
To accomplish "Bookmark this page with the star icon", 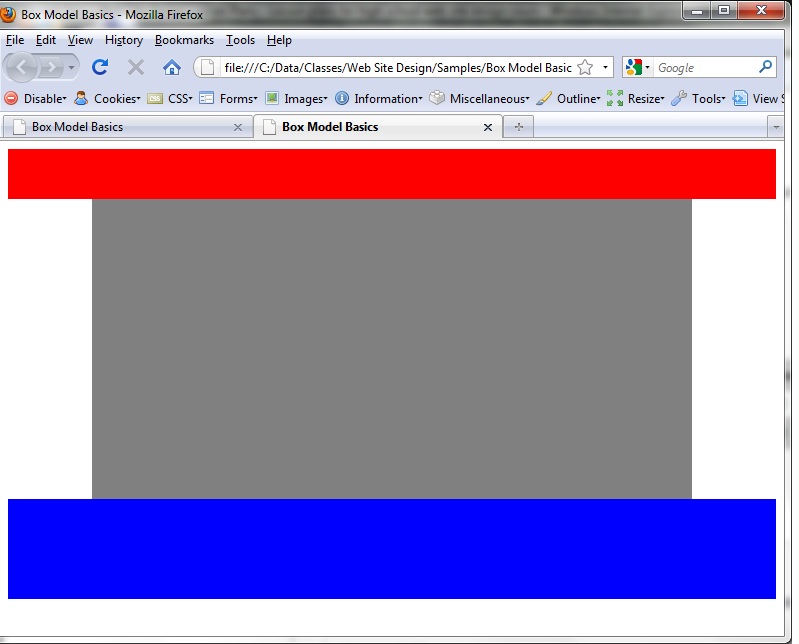I will point(585,67).
